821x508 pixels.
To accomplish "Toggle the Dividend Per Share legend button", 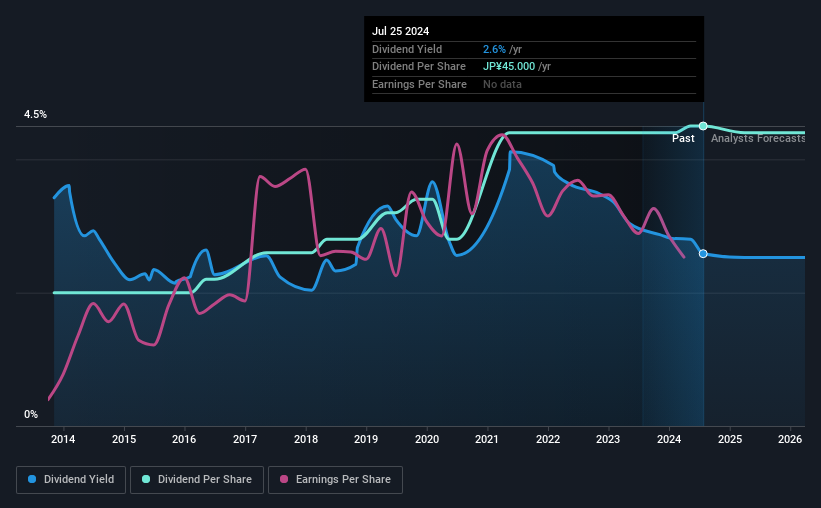I will pyautogui.click(x=197, y=480).
